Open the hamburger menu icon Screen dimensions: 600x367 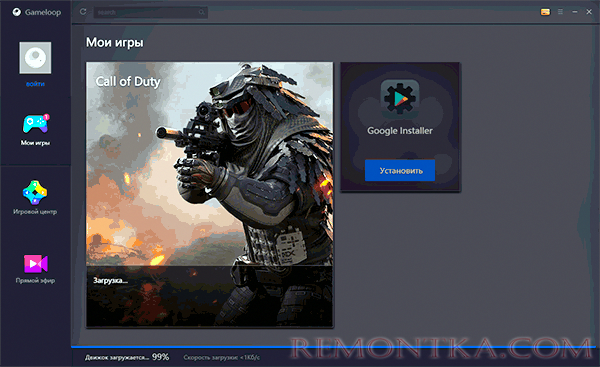pos(560,12)
